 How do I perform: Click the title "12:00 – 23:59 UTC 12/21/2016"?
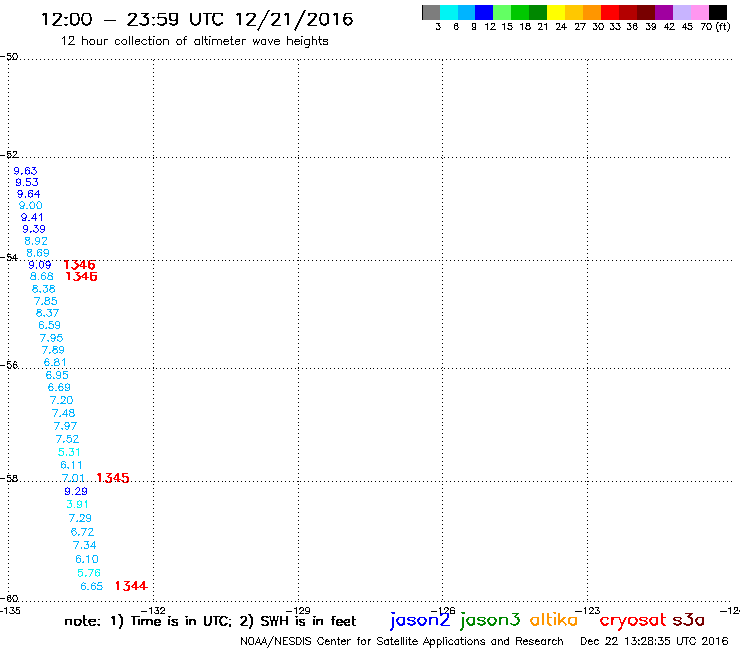197,19
